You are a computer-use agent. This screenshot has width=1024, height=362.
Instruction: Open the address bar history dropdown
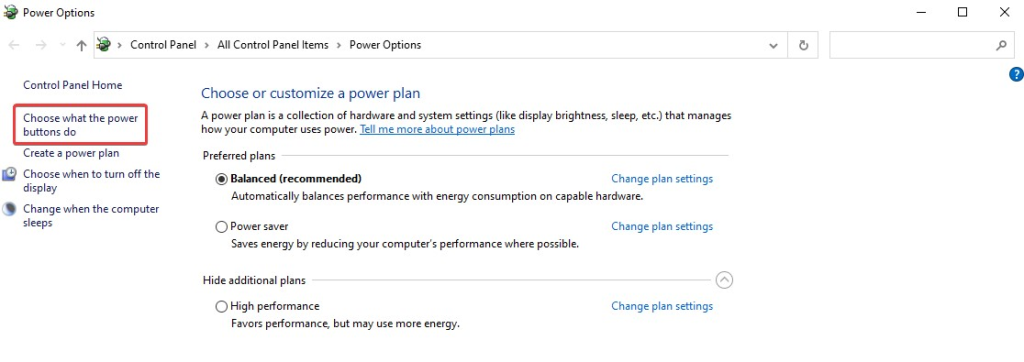pos(773,45)
